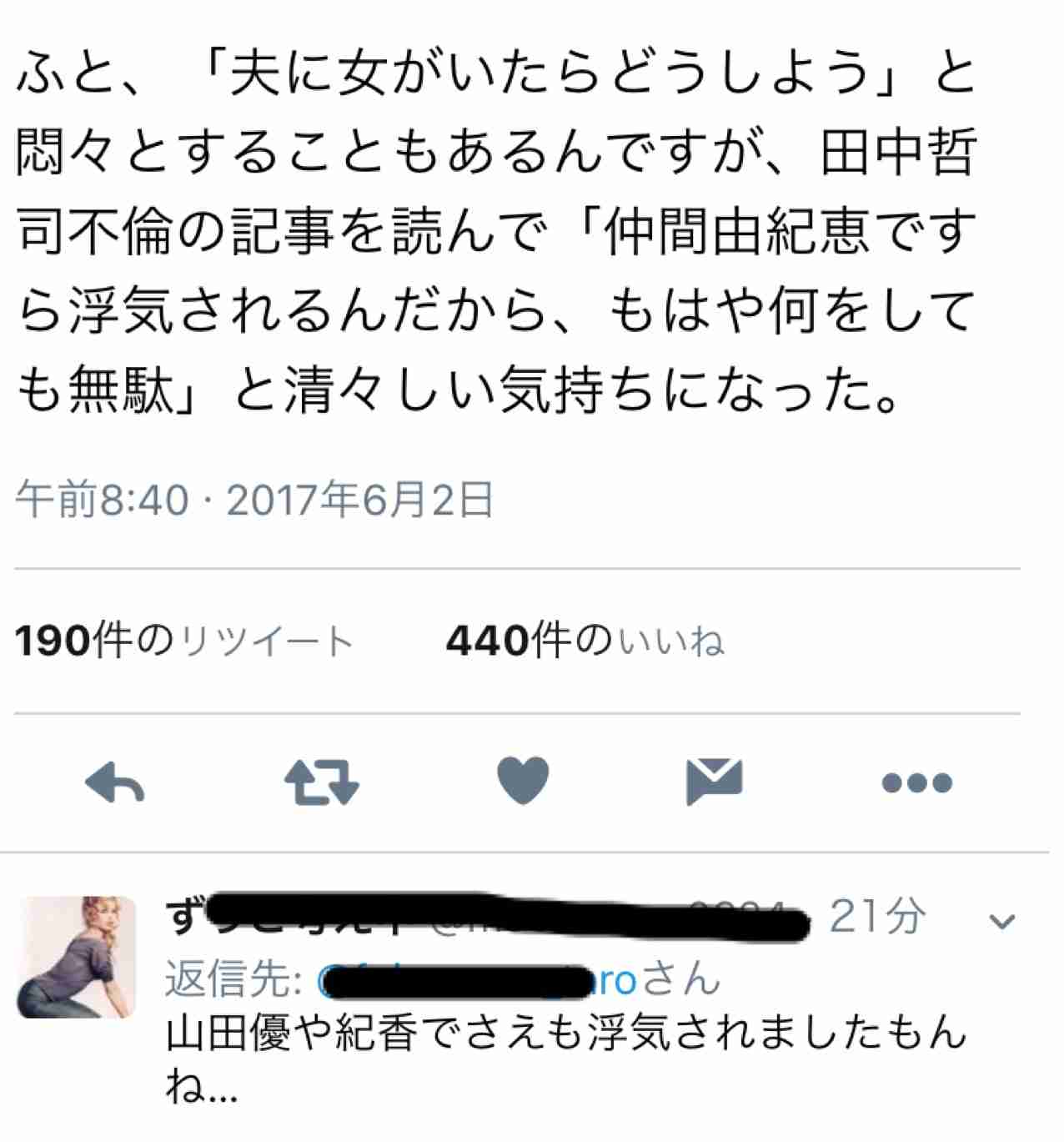
Task: Like the tweet with the heart icon
Action: pyautogui.click(x=523, y=781)
